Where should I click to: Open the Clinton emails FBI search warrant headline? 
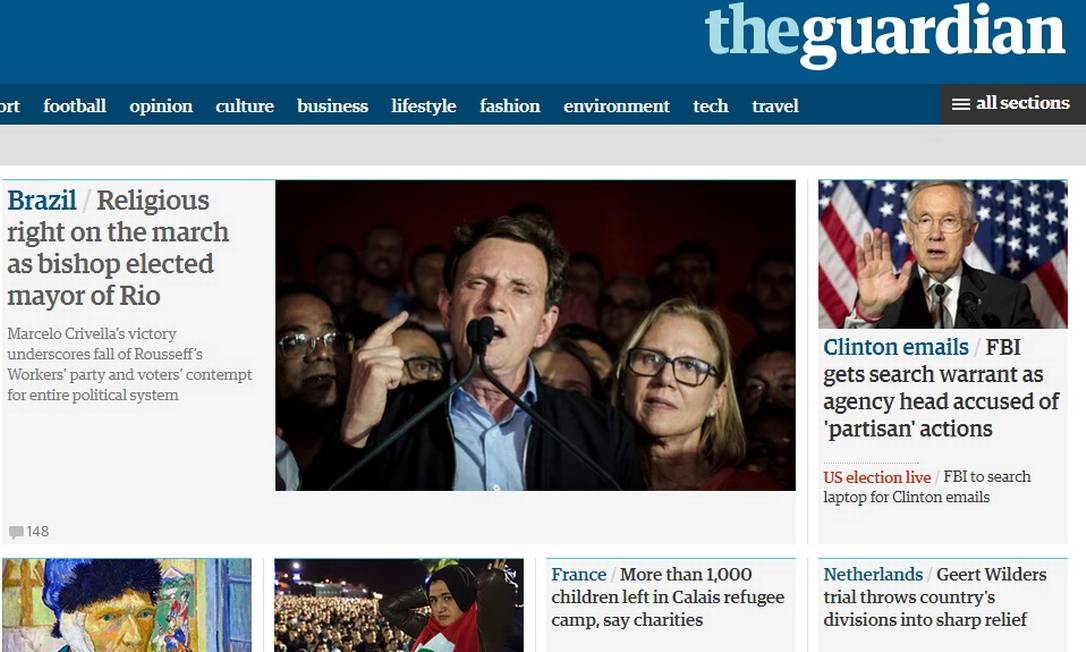click(941, 387)
